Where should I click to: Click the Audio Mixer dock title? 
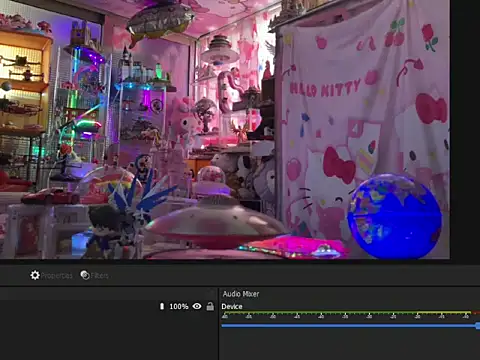241,294
